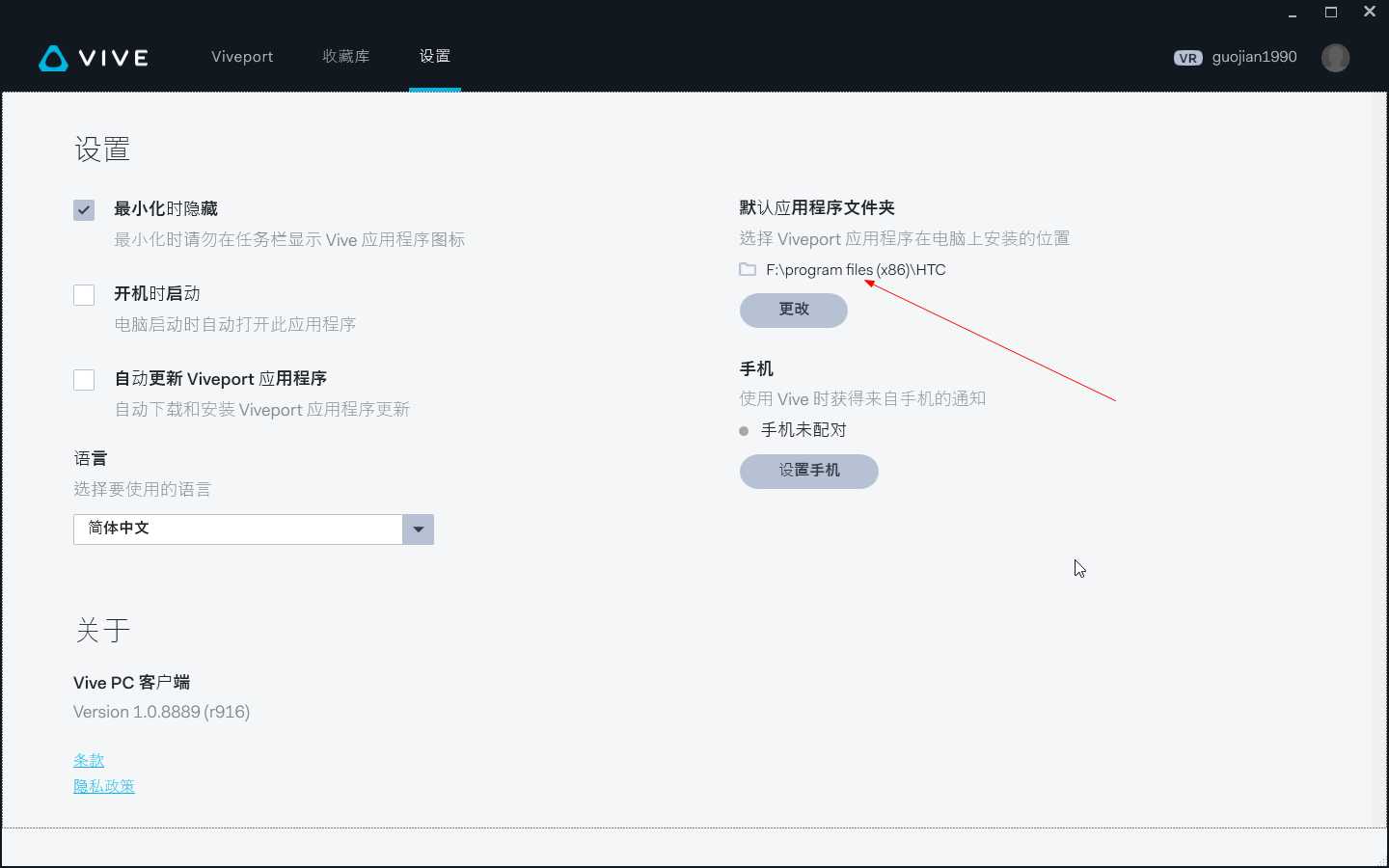The height and width of the screenshot is (868, 1389).
Task: Click the VR badge icon
Action: pyautogui.click(x=1187, y=58)
